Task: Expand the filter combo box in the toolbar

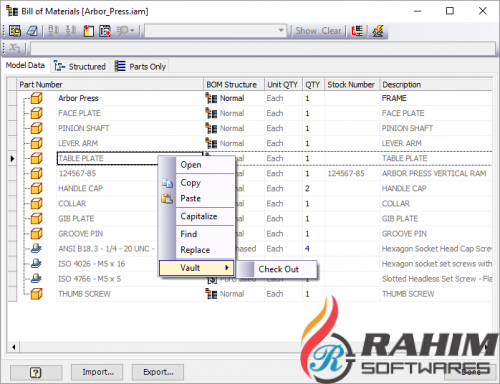Action: (281, 31)
